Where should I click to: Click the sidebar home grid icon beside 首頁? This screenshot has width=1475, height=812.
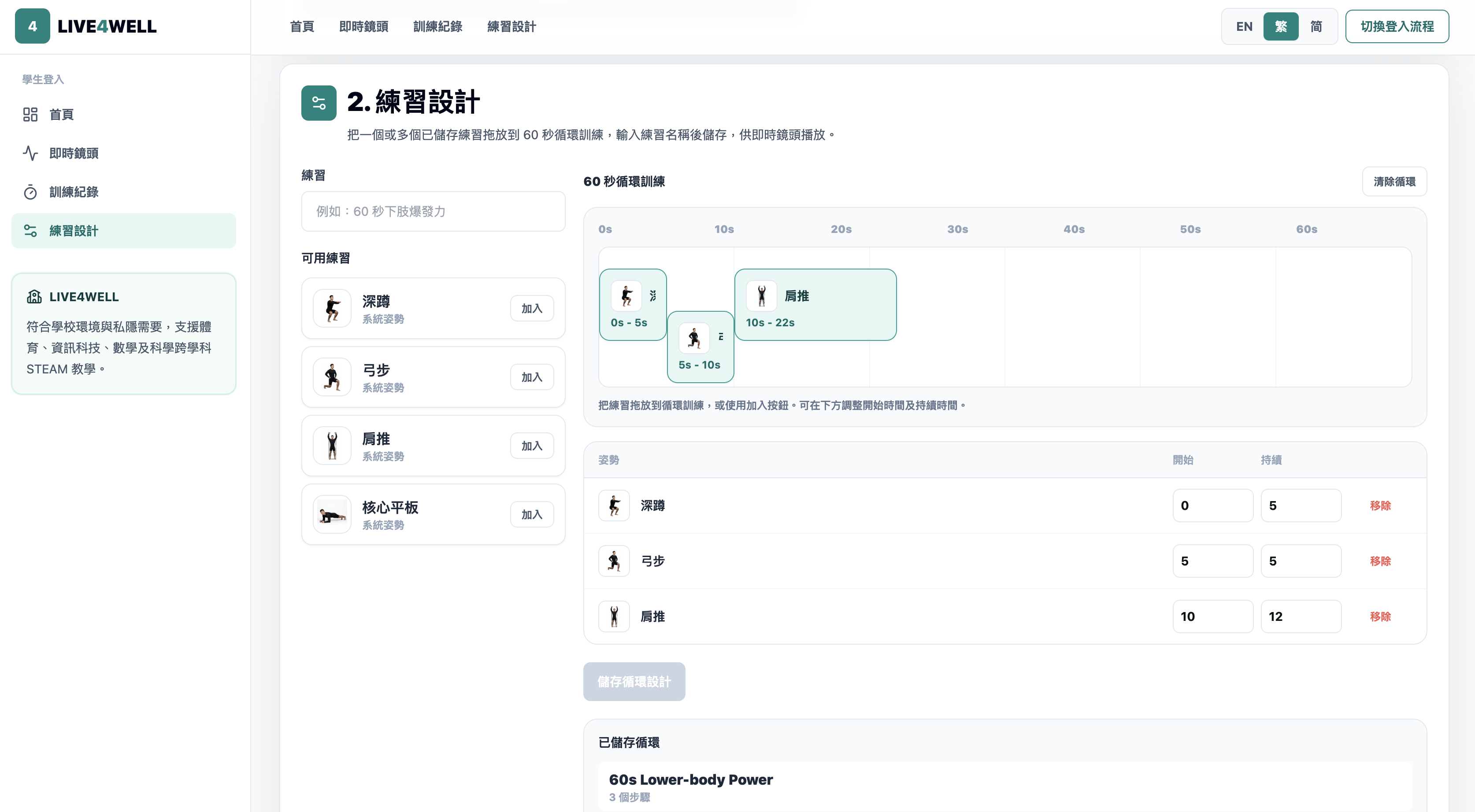pyautogui.click(x=30, y=114)
